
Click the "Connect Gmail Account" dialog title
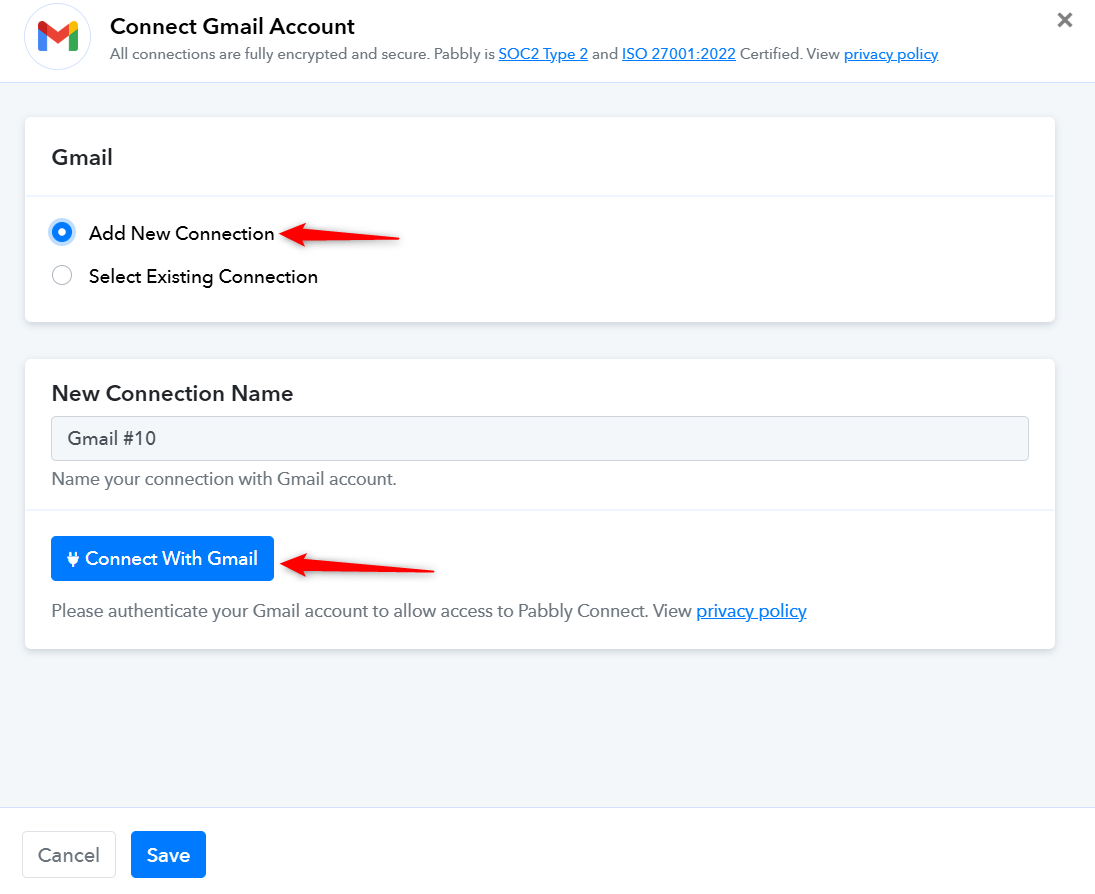(232, 27)
